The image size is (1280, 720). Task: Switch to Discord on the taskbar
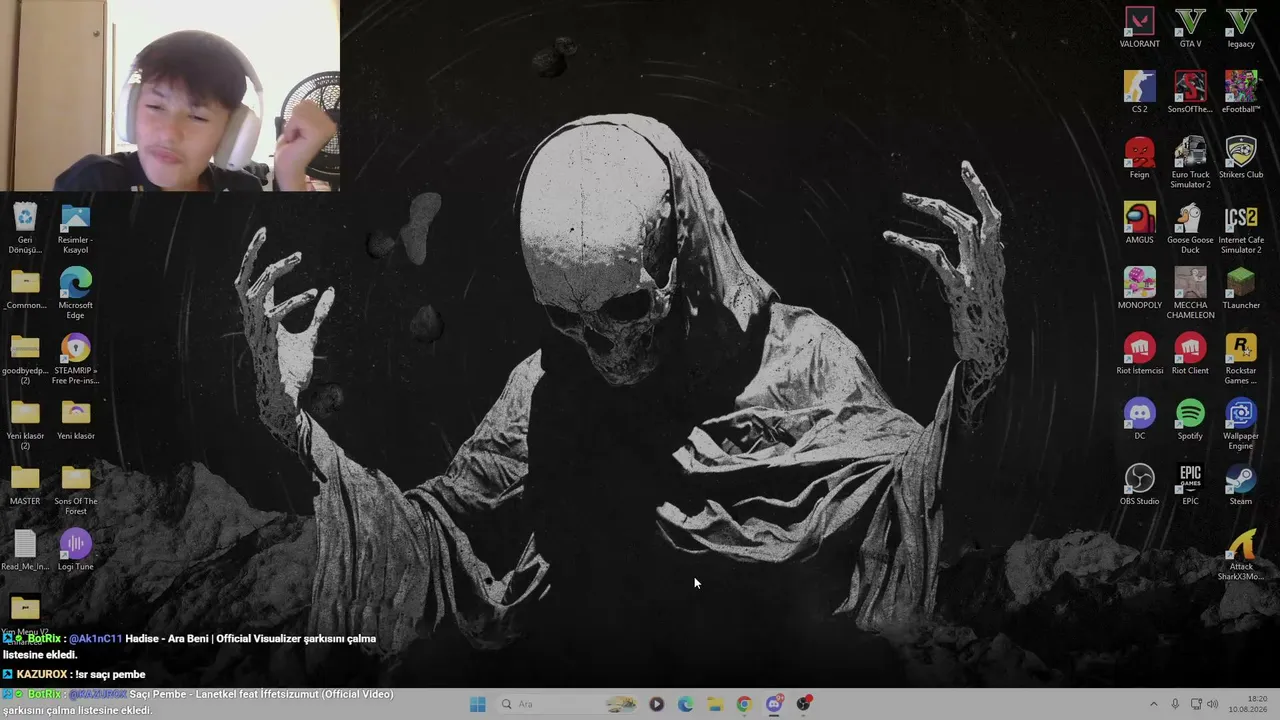[774, 704]
